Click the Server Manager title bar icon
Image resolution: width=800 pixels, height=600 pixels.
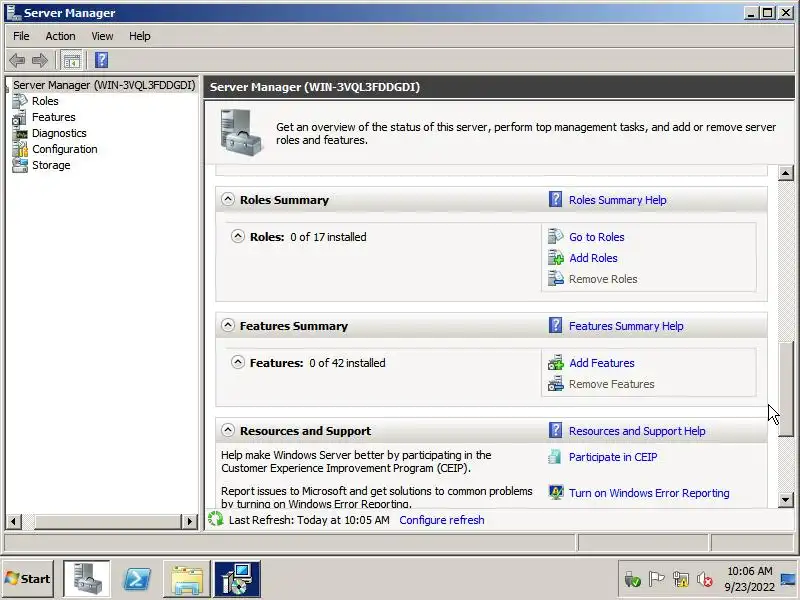(x=13, y=12)
